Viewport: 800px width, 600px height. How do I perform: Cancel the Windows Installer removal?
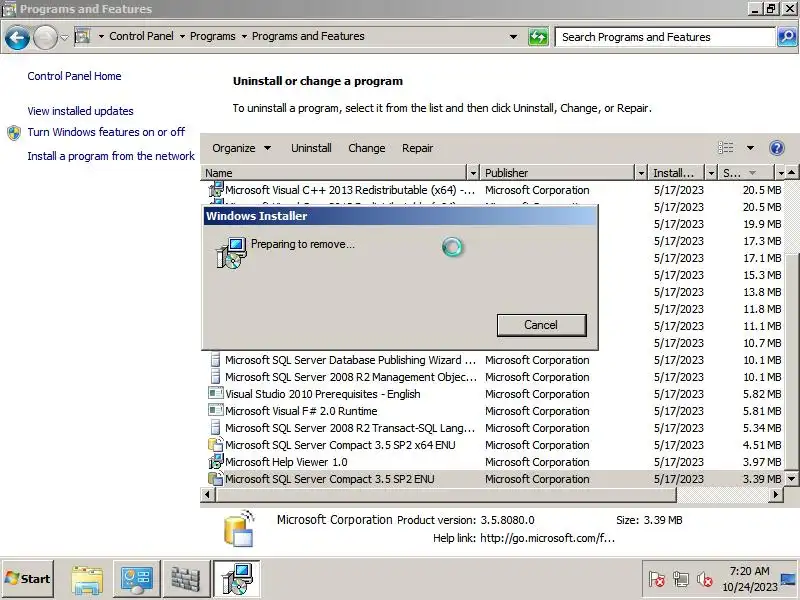tap(541, 325)
